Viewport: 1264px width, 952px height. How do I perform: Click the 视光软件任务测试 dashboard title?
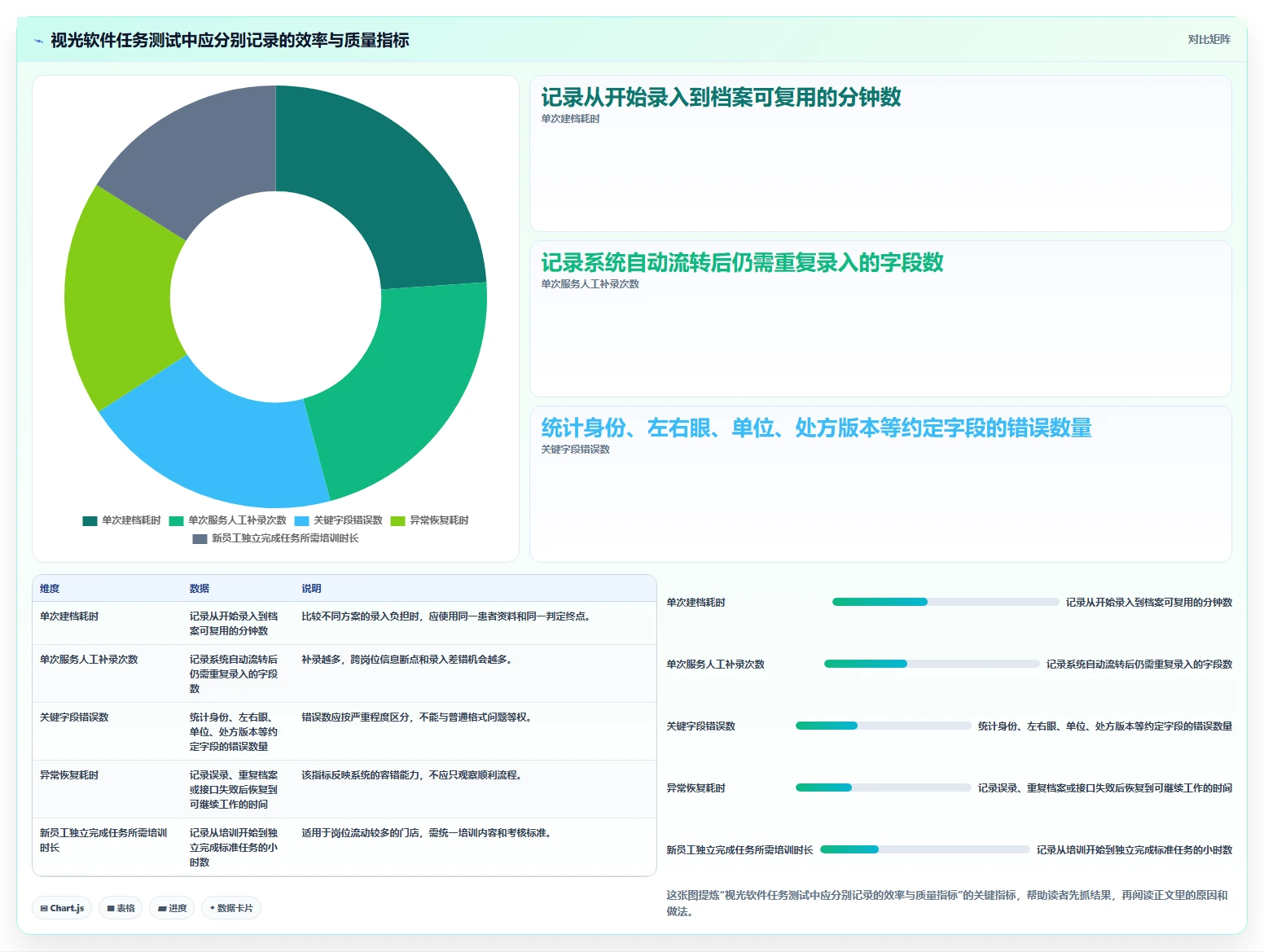230,40
